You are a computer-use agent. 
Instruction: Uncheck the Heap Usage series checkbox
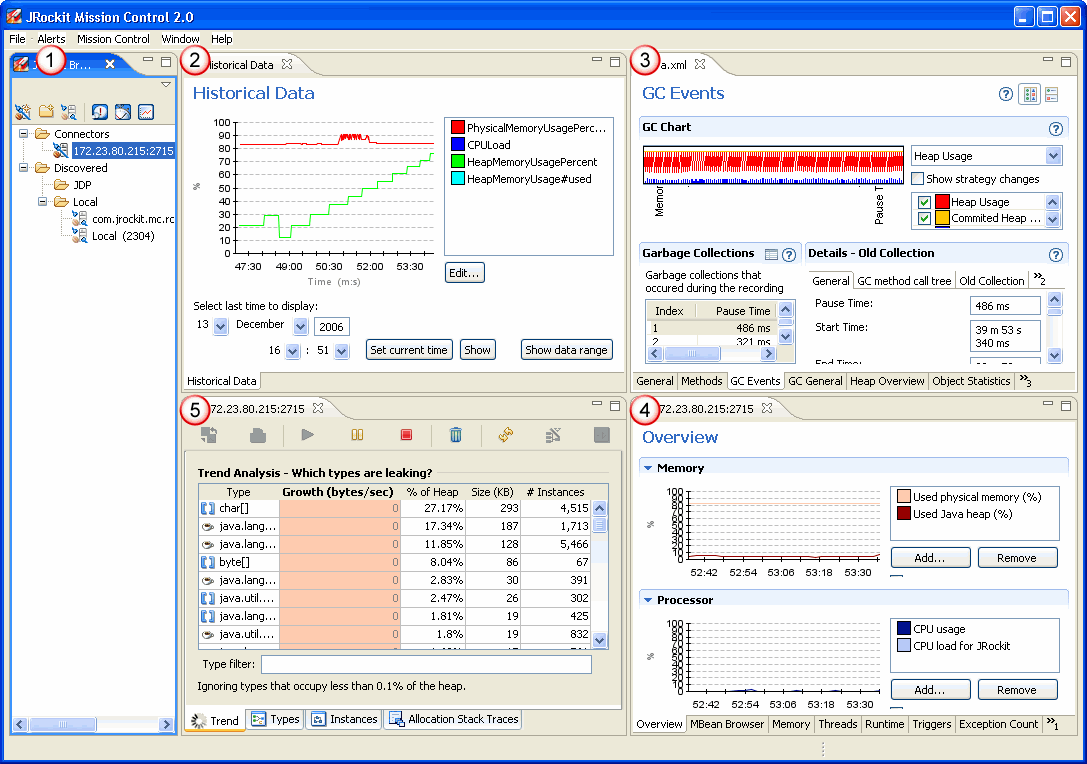pyautogui.click(x=924, y=202)
